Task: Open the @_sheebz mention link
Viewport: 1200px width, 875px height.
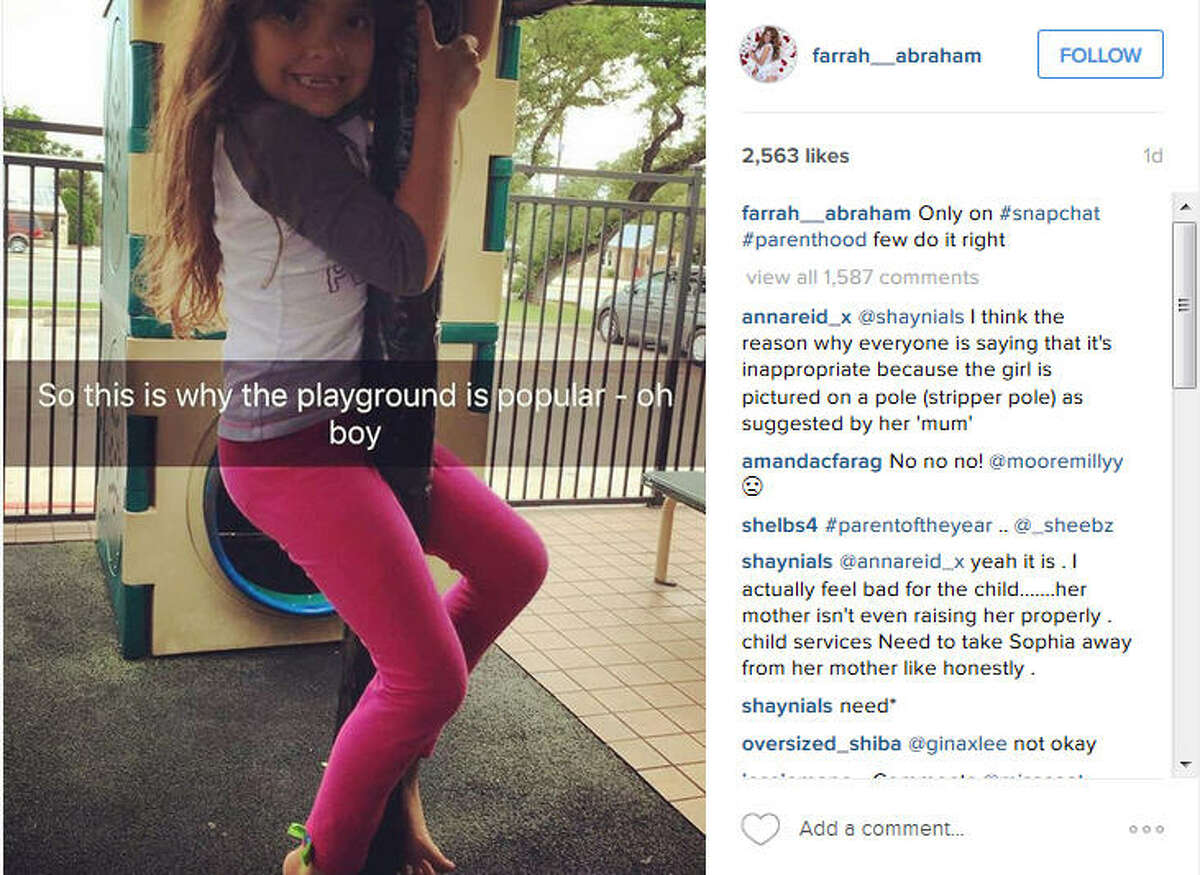Action: pyautogui.click(x=1065, y=525)
